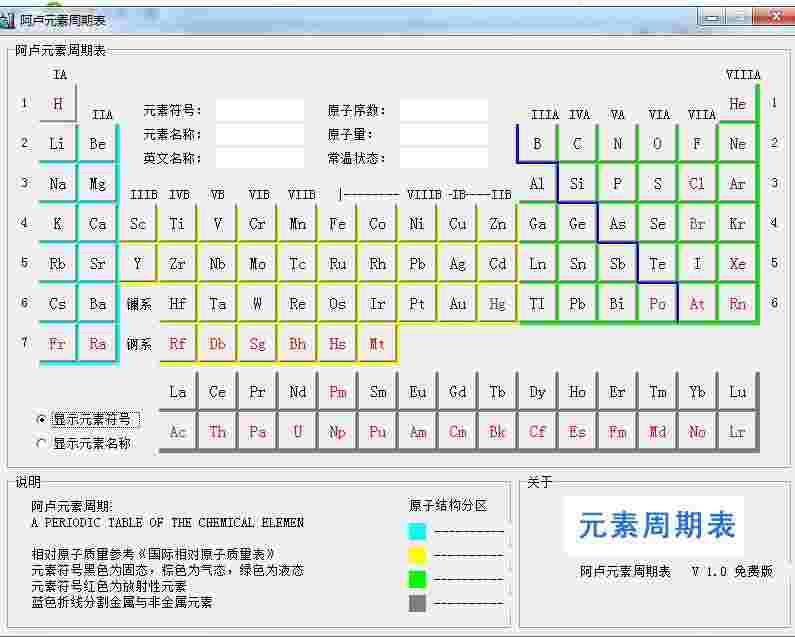Click the 英文名称 text field
795x637 pixels.
[260, 158]
